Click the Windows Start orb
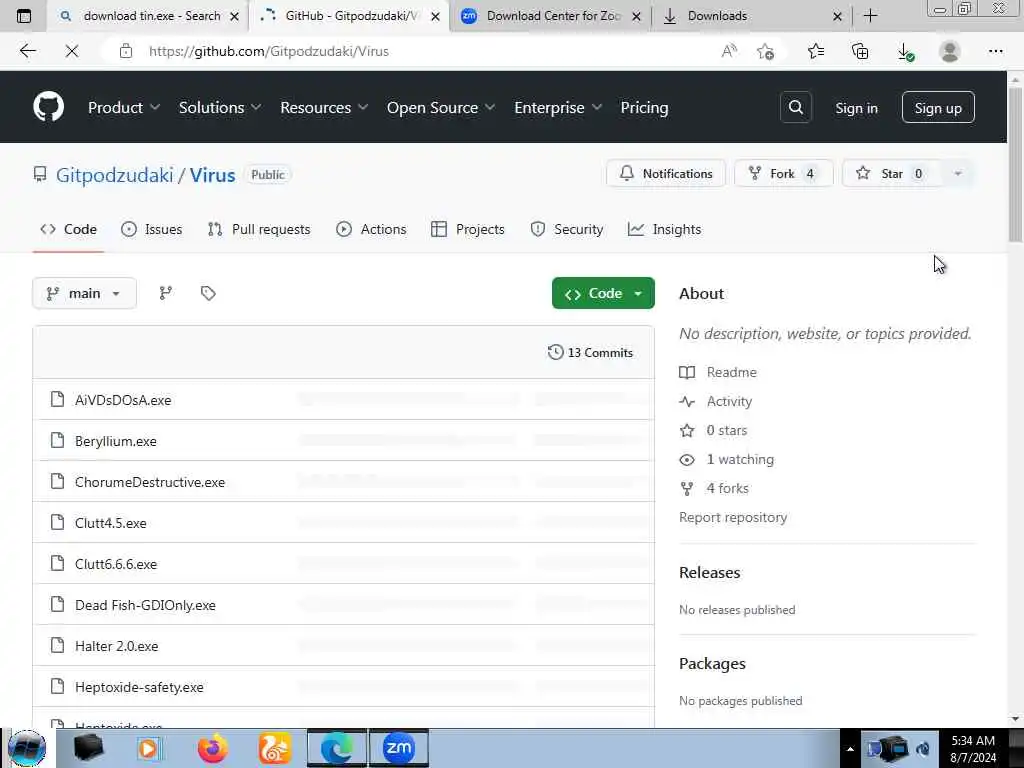 pos(27,748)
